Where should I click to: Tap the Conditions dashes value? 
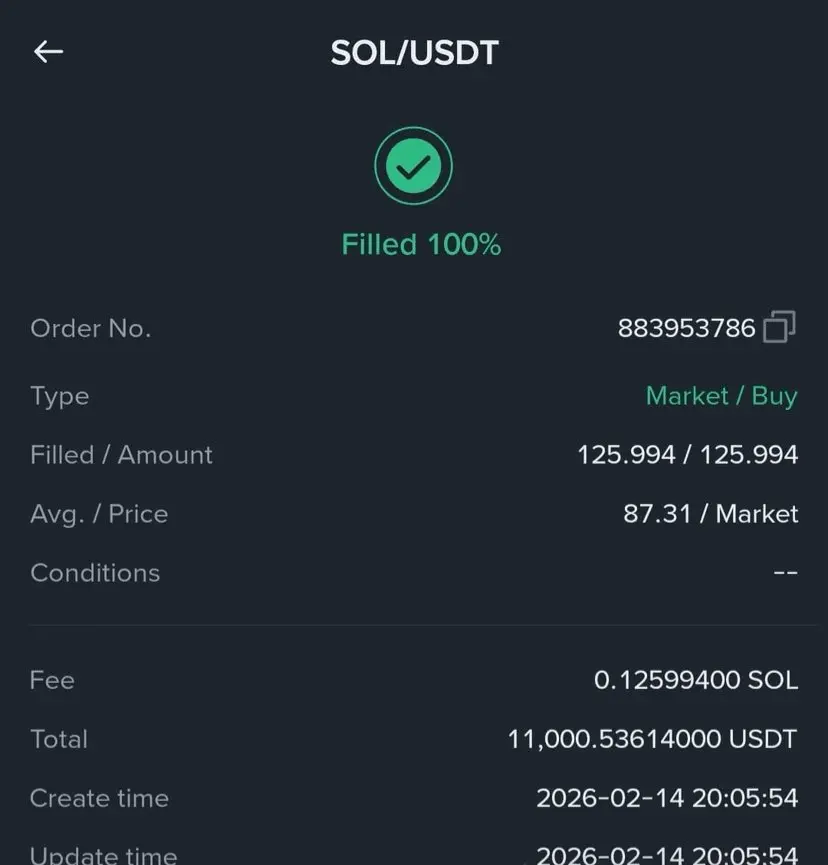tap(785, 573)
